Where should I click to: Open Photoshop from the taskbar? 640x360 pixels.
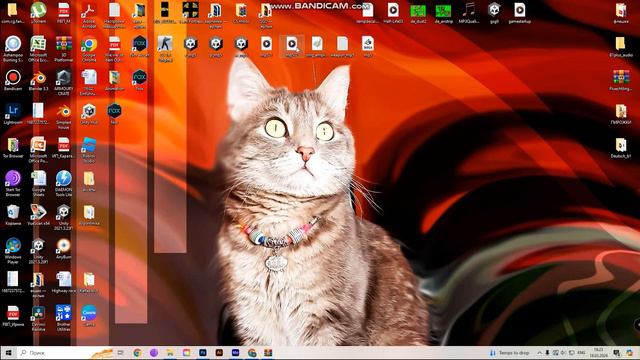203,353
